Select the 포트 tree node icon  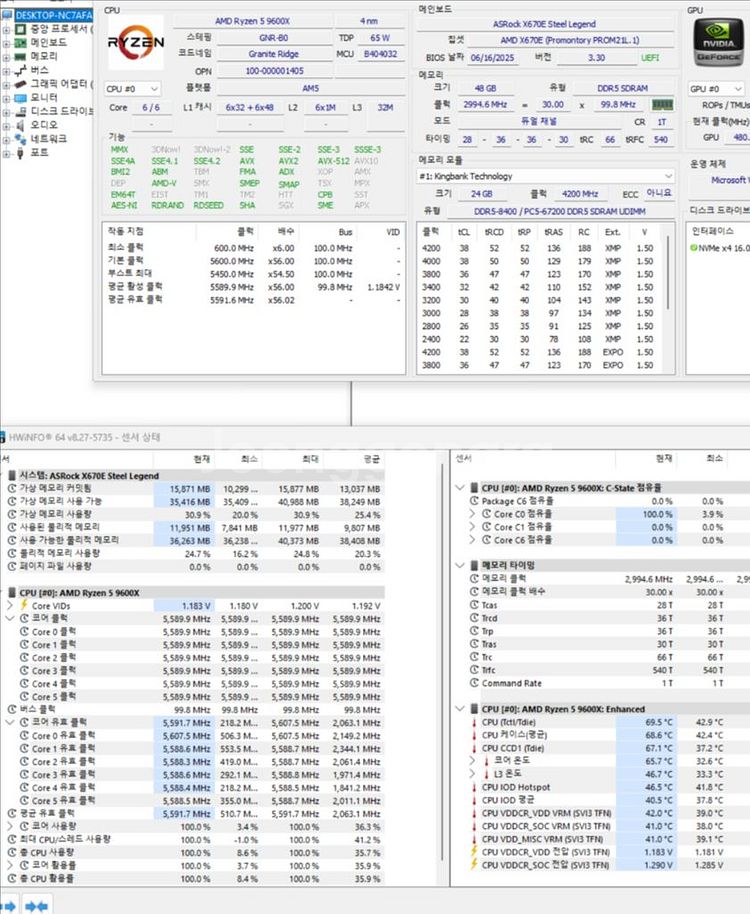point(21,153)
